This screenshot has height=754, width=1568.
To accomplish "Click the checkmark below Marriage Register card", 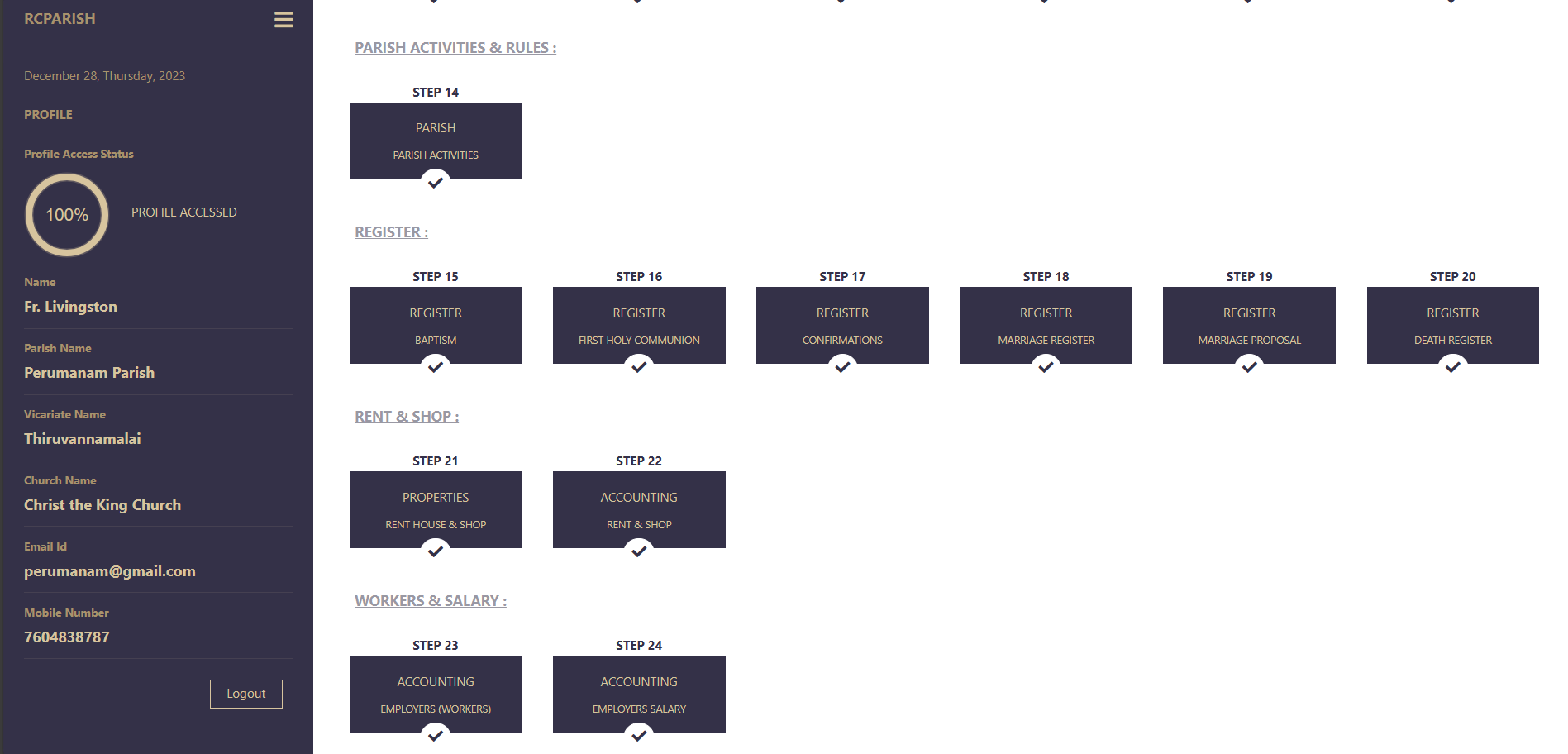I will [1046, 366].
